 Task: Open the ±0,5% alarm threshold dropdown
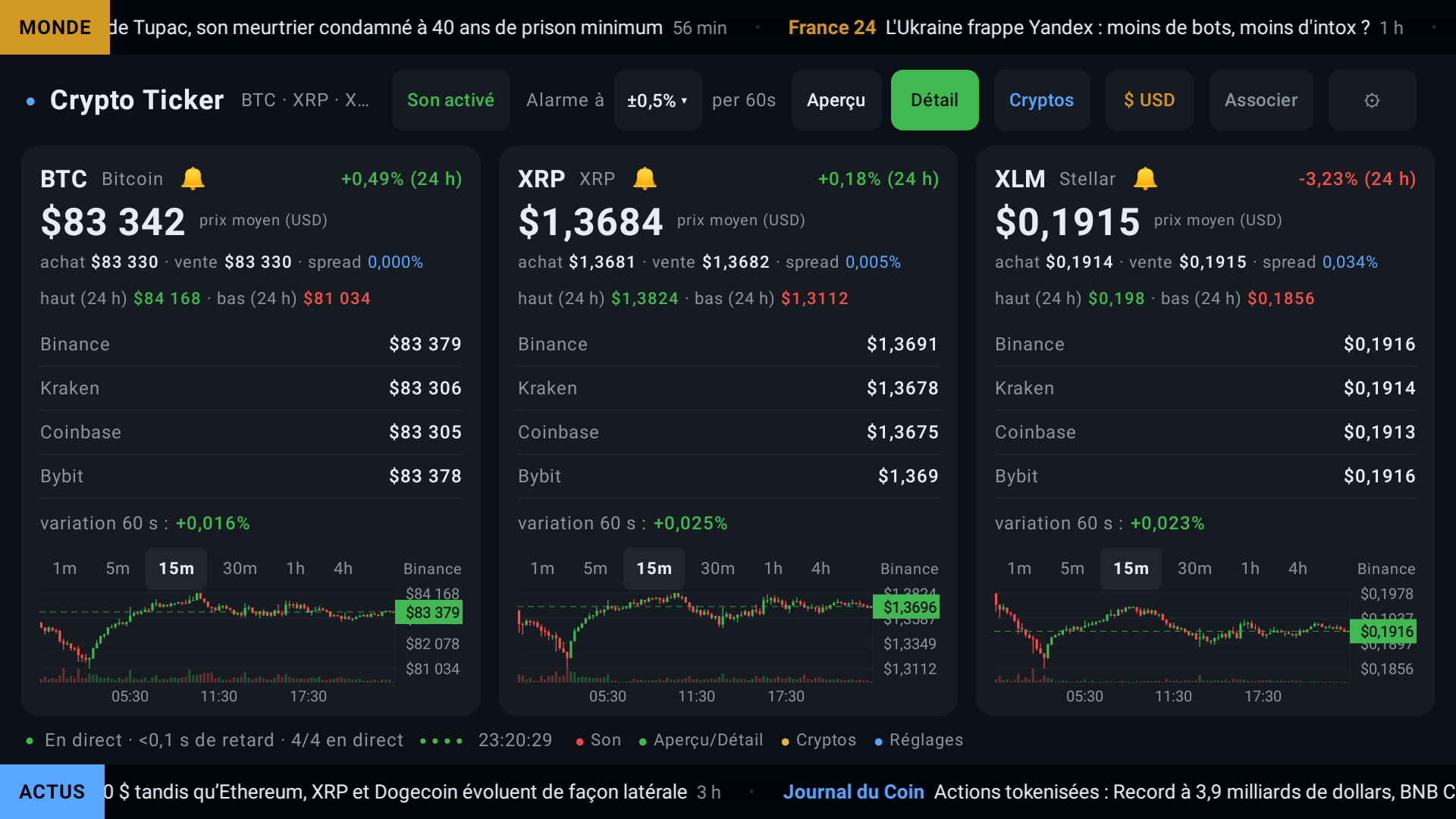click(x=657, y=100)
